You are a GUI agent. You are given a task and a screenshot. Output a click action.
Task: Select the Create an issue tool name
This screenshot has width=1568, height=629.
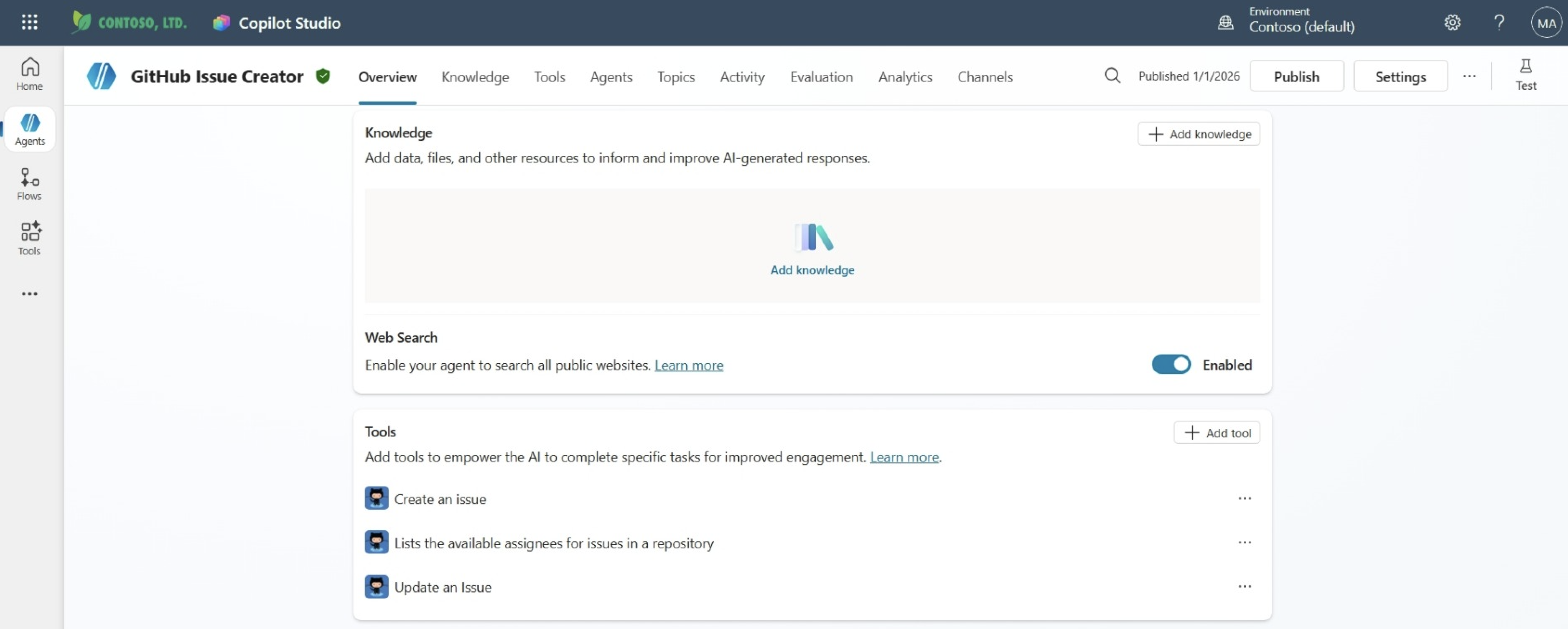point(440,499)
